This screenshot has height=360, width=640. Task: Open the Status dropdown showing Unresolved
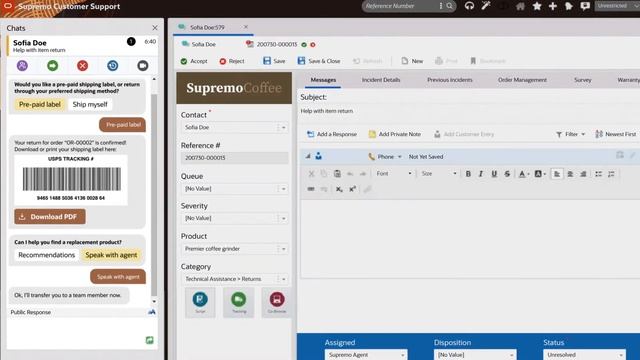[584, 355]
